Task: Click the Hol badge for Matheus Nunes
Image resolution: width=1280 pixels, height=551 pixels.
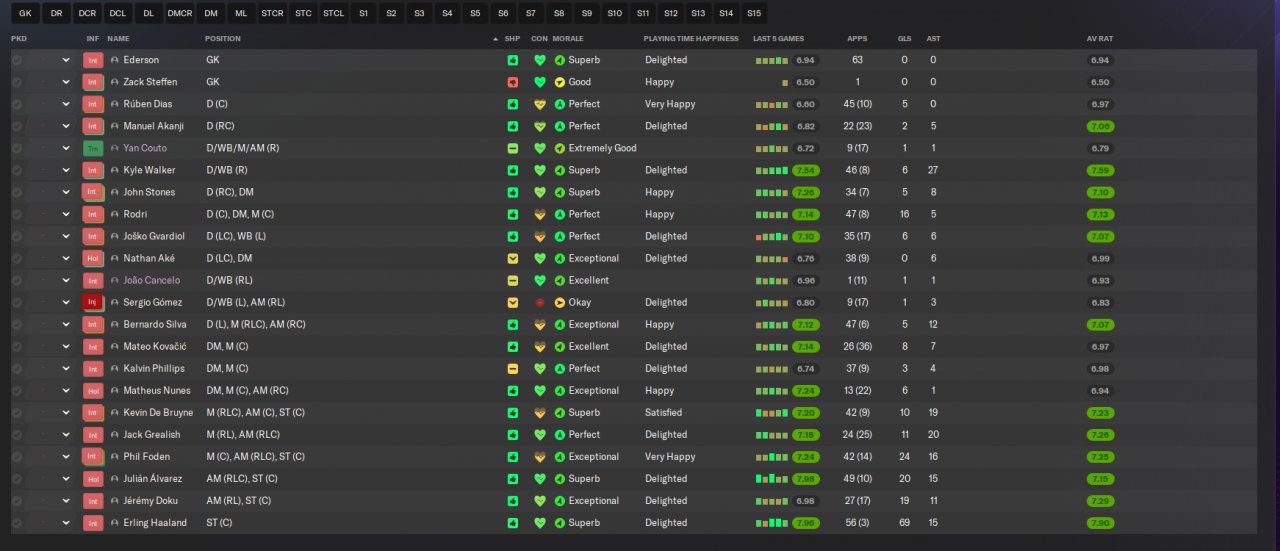Action: 93,391
